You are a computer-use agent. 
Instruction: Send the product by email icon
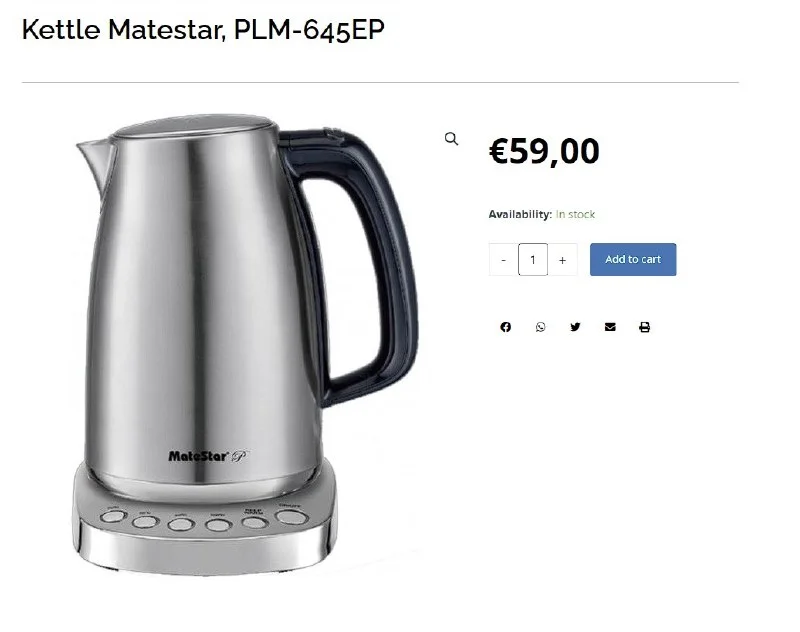[610, 327]
